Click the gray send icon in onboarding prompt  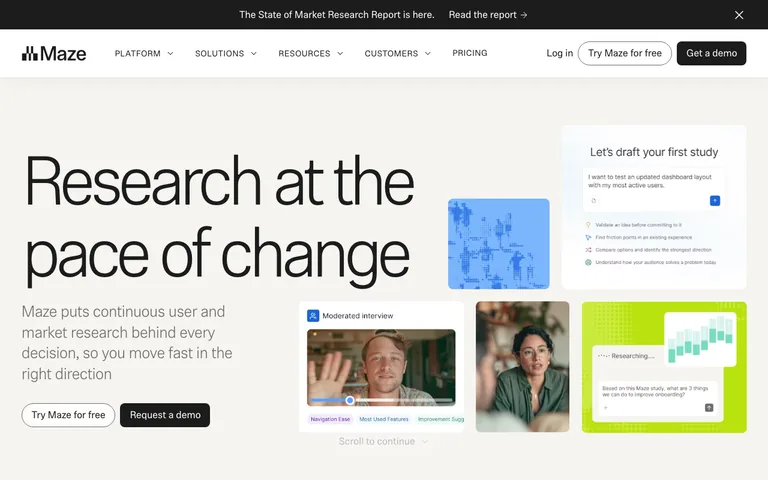point(709,408)
